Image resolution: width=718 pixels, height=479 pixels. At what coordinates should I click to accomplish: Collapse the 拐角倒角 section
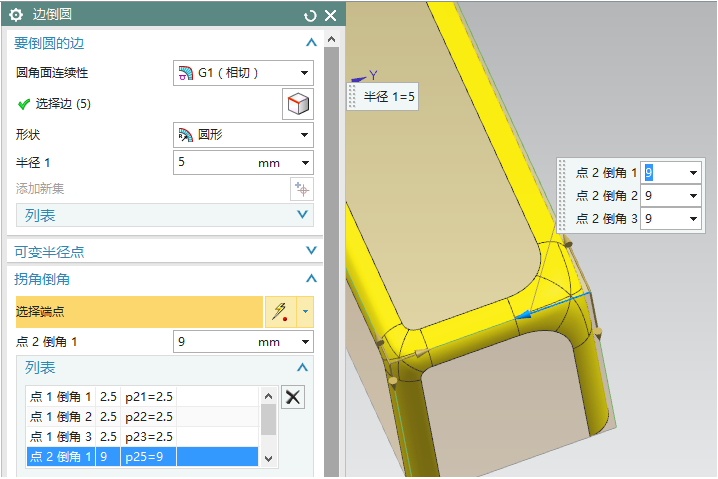311,279
